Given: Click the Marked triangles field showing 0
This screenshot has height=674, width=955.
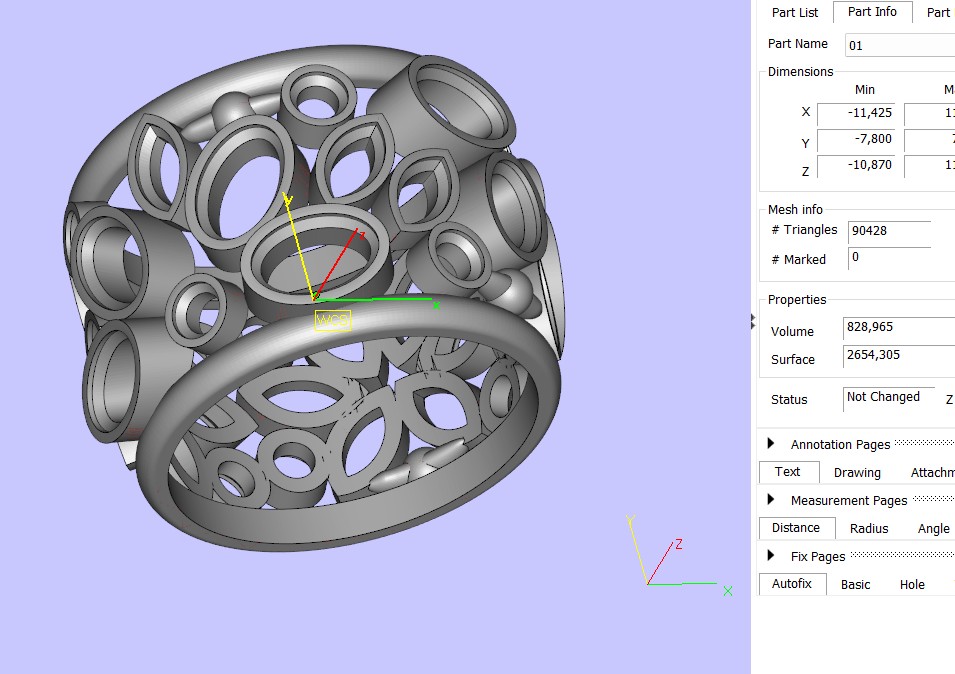Looking at the screenshot, I should [x=889, y=258].
